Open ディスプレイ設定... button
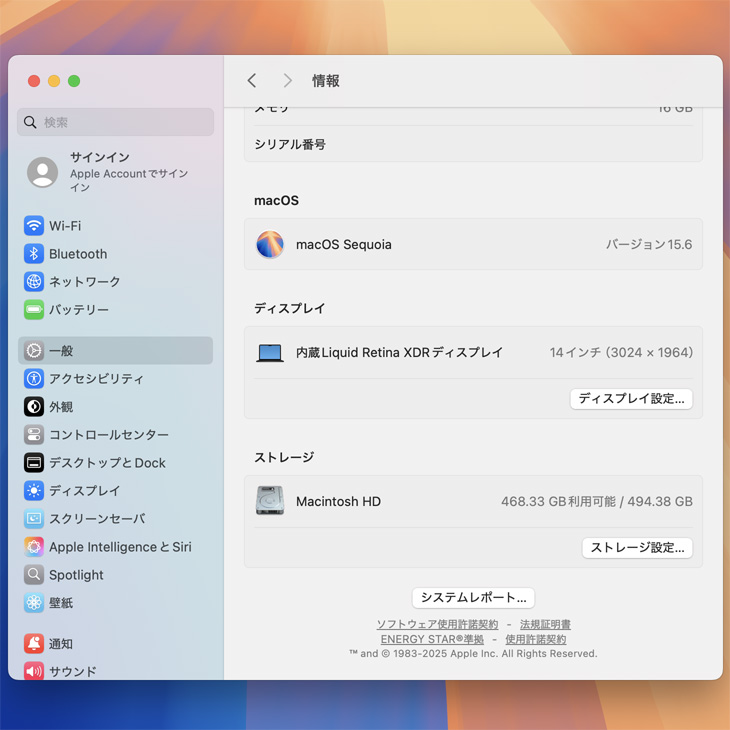The height and width of the screenshot is (730, 730). click(x=631, y=399)
